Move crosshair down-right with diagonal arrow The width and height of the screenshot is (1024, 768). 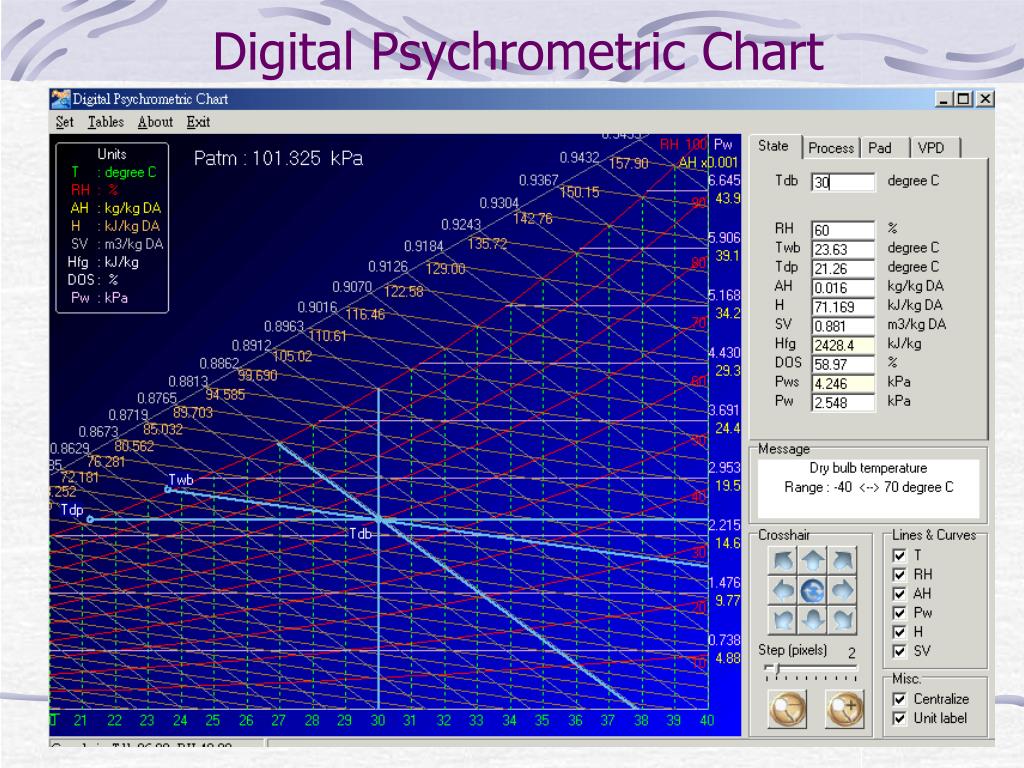(842, 619)
